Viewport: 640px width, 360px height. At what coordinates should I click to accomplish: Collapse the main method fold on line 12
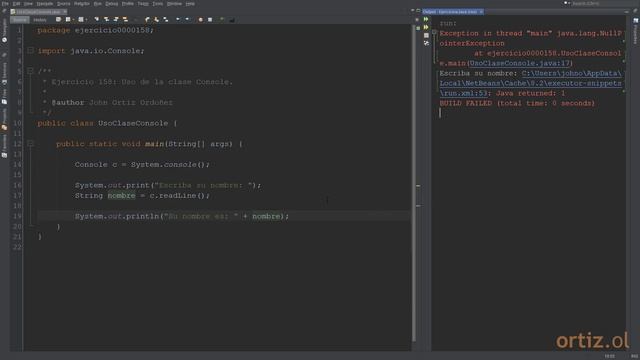30,143
